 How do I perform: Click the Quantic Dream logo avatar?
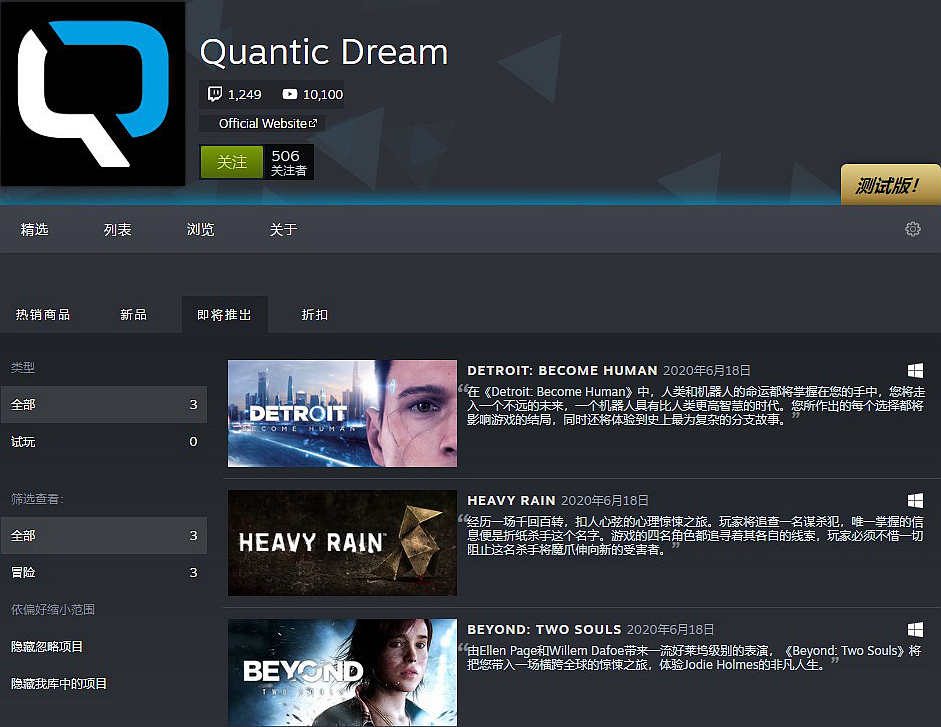[93, 94]
